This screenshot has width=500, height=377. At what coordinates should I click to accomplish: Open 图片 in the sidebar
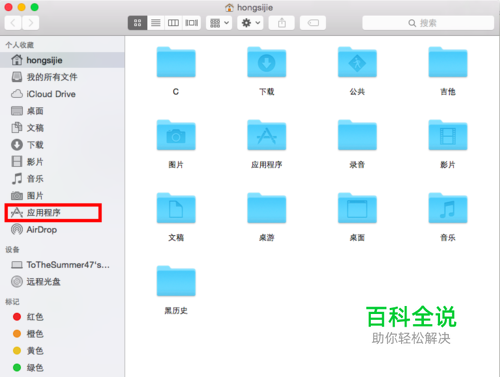(62, 196)
